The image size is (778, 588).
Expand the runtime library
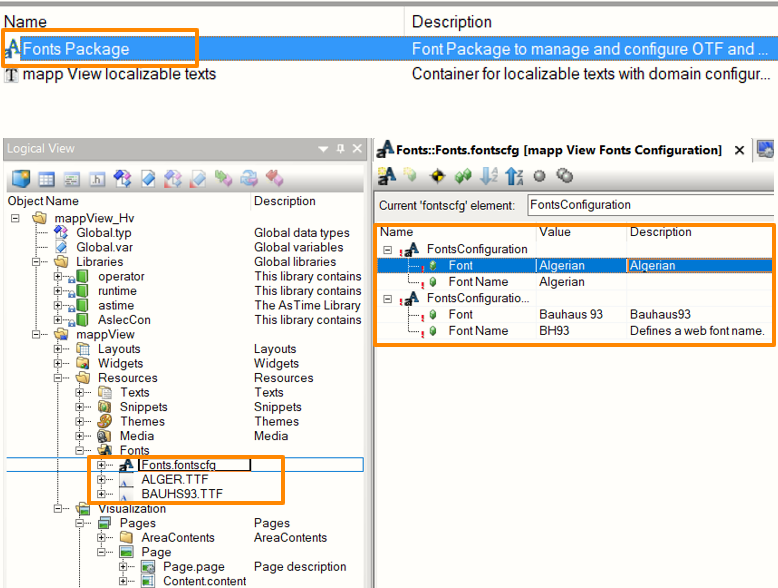point(58,291)
